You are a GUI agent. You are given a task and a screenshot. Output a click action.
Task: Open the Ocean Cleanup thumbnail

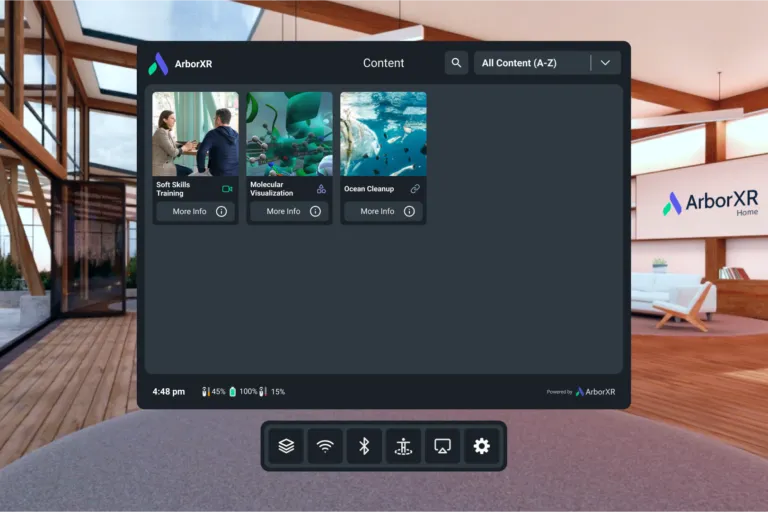[384, 134]
